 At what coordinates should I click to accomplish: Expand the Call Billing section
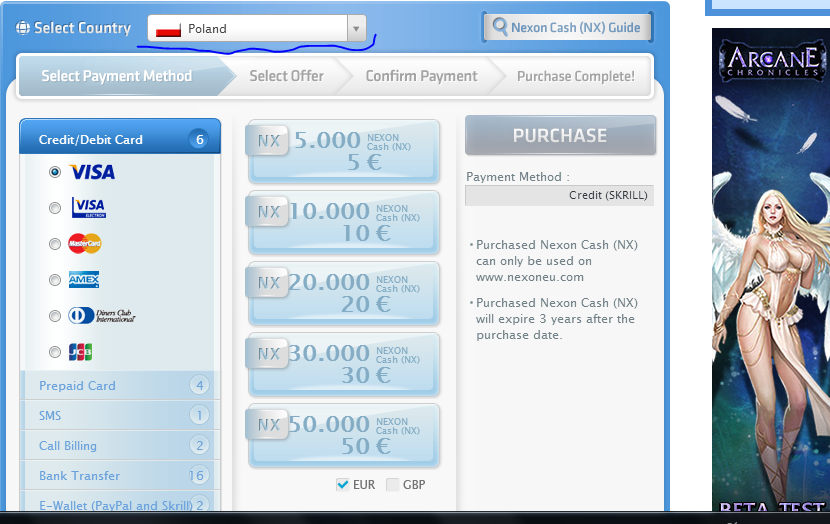[x=120, y=446]
